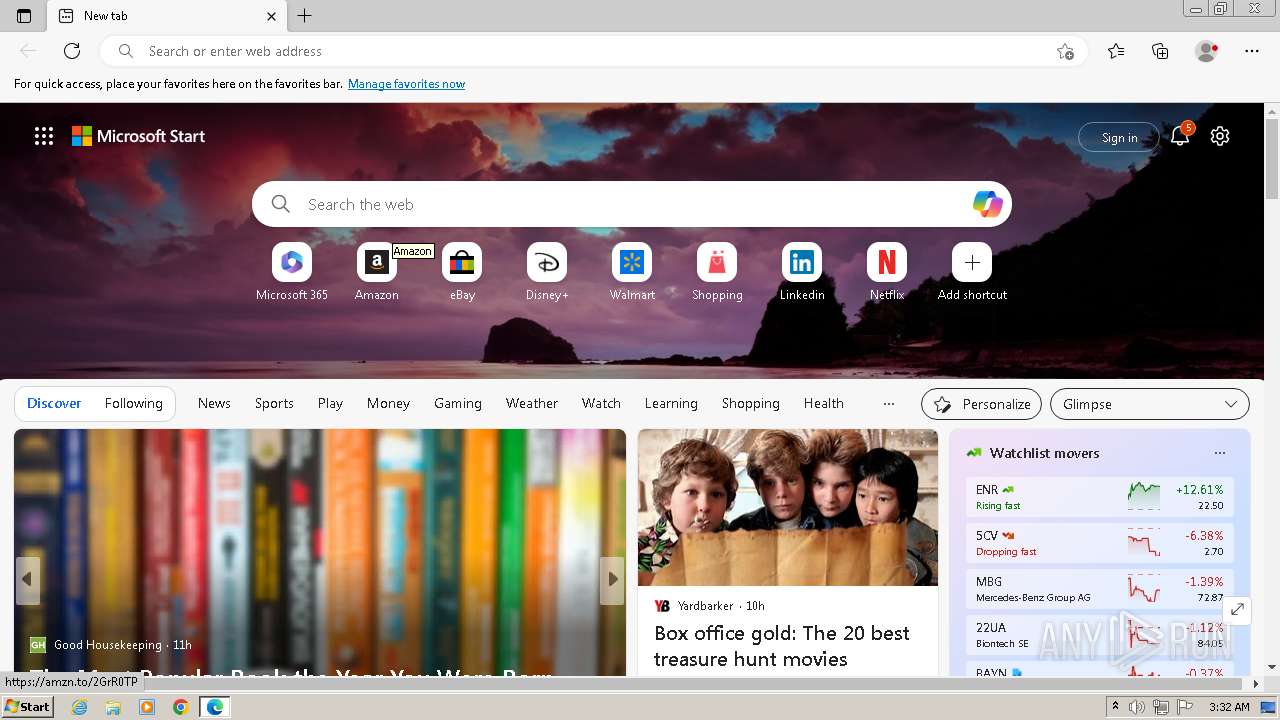Click the Sign in button
The width and height of the screenshot is (1280, 720).
point(1119,137)
